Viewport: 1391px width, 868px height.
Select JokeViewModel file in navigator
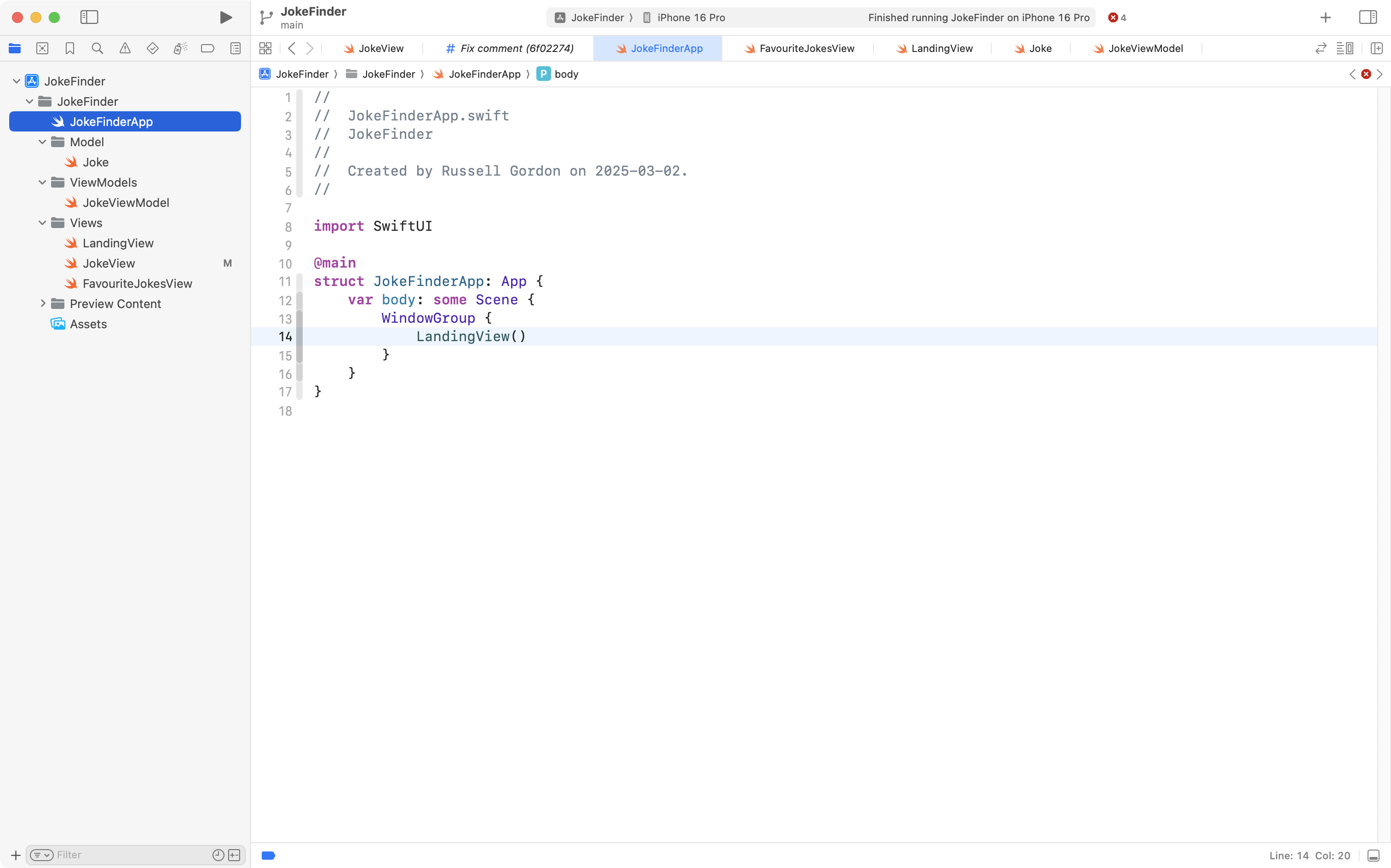coord(125,203)
